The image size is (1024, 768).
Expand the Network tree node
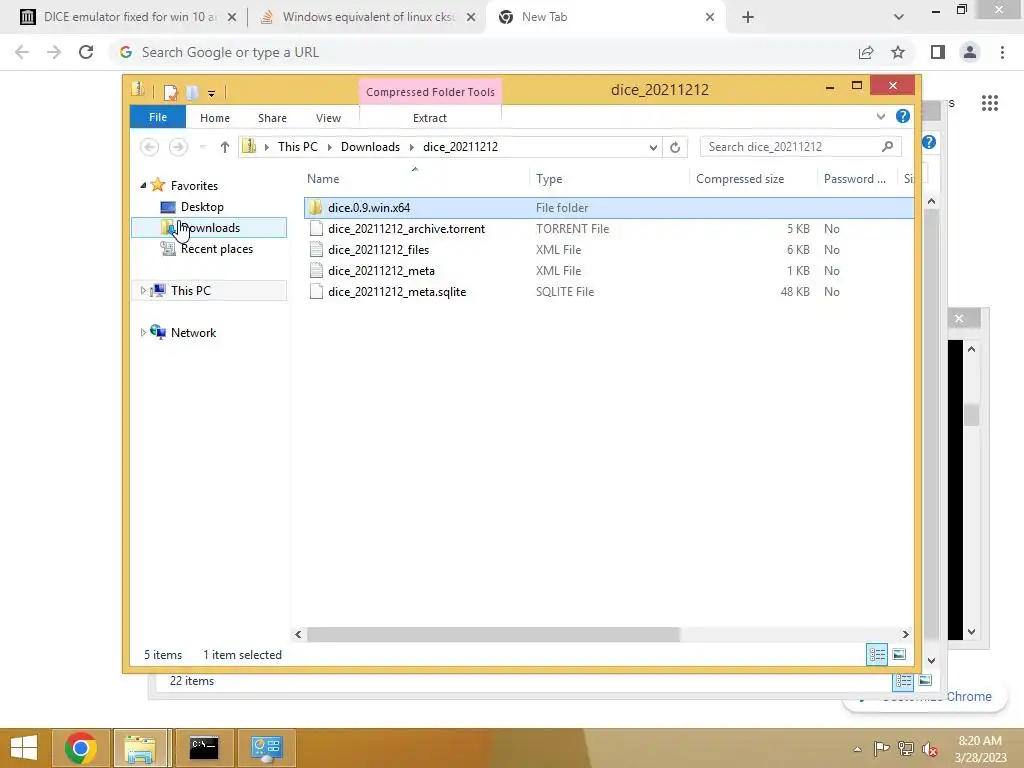tap(143, 332)
